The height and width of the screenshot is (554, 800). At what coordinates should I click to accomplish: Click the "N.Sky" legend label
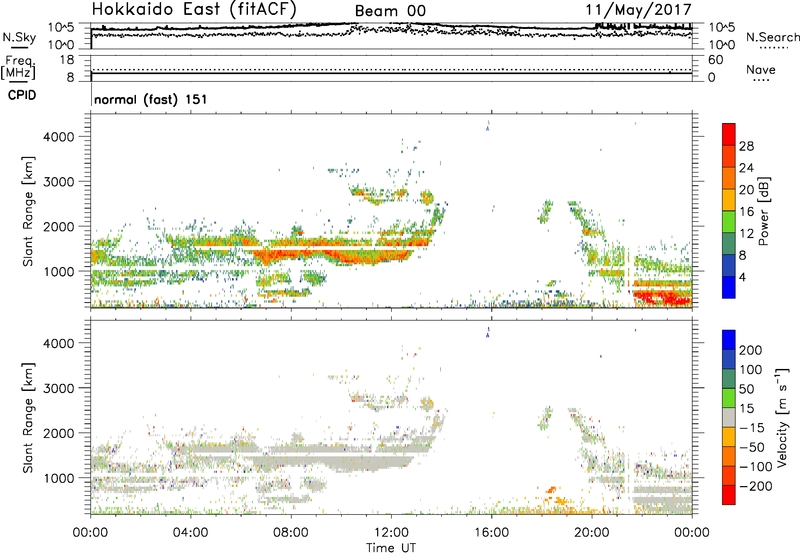click(x=19, y=37)
